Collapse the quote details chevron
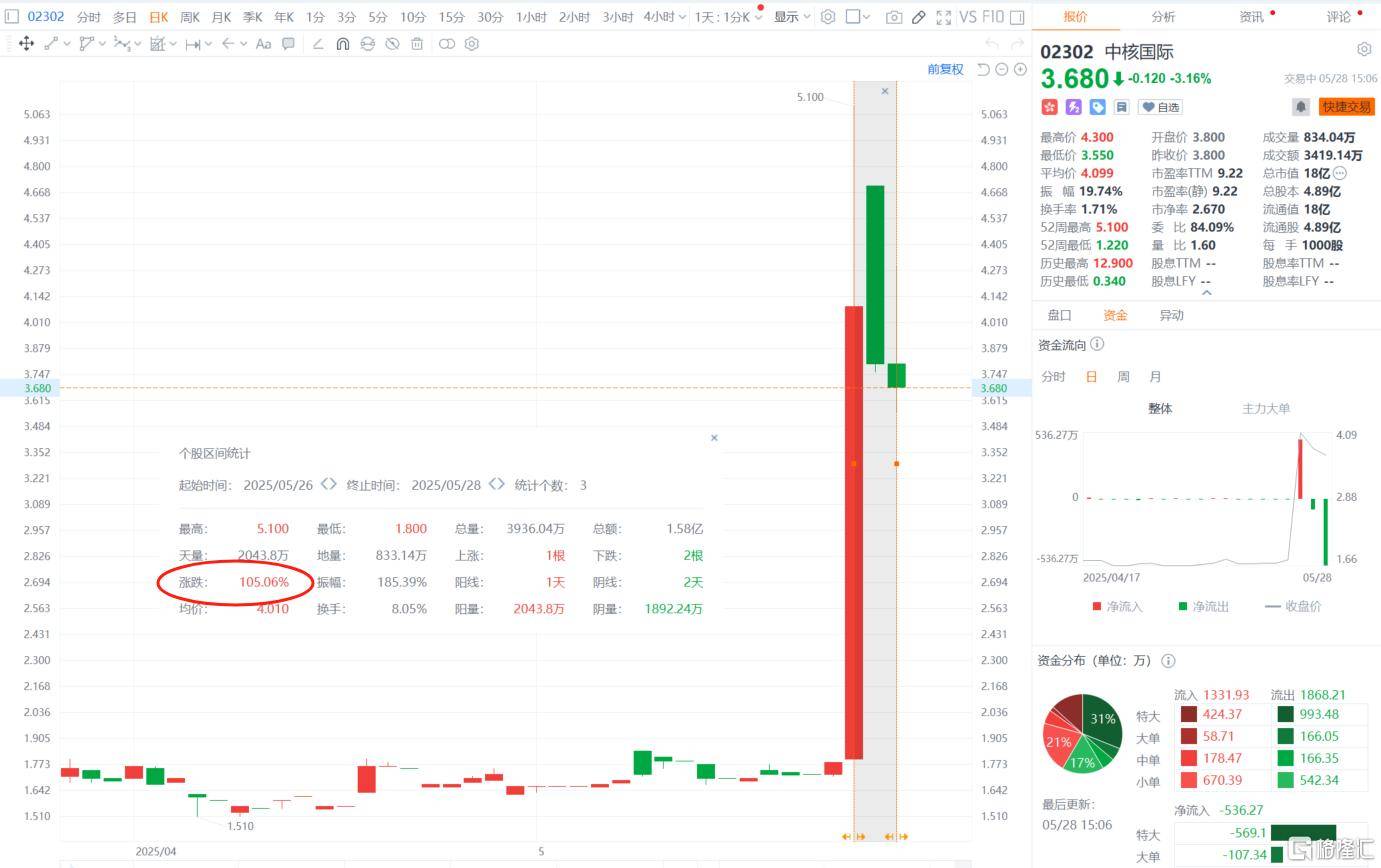The height and width of the screenshot is (868, 1381). (1206, 293)
